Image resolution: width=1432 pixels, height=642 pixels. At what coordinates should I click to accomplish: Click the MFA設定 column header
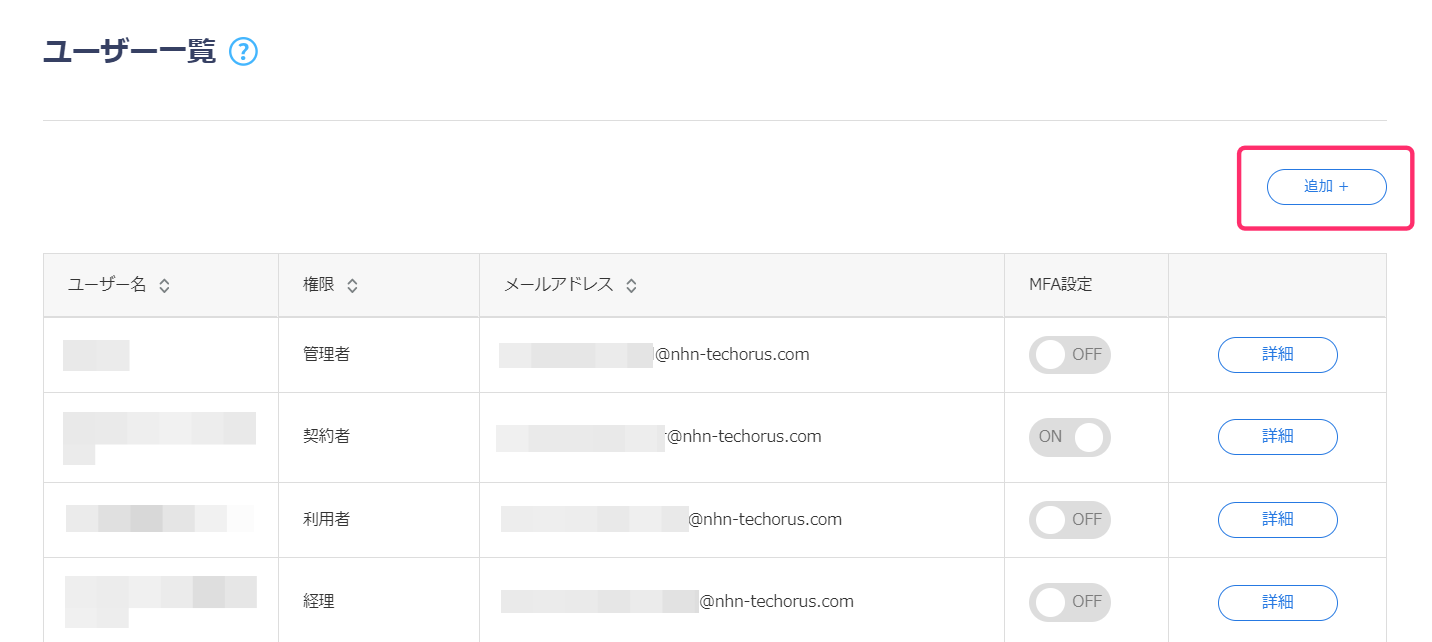pyautogui.click(x=1060, y=285)
